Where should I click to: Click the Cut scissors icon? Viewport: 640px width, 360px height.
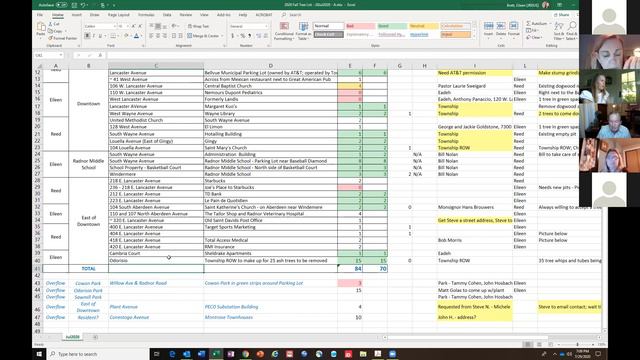pos(51,24)
